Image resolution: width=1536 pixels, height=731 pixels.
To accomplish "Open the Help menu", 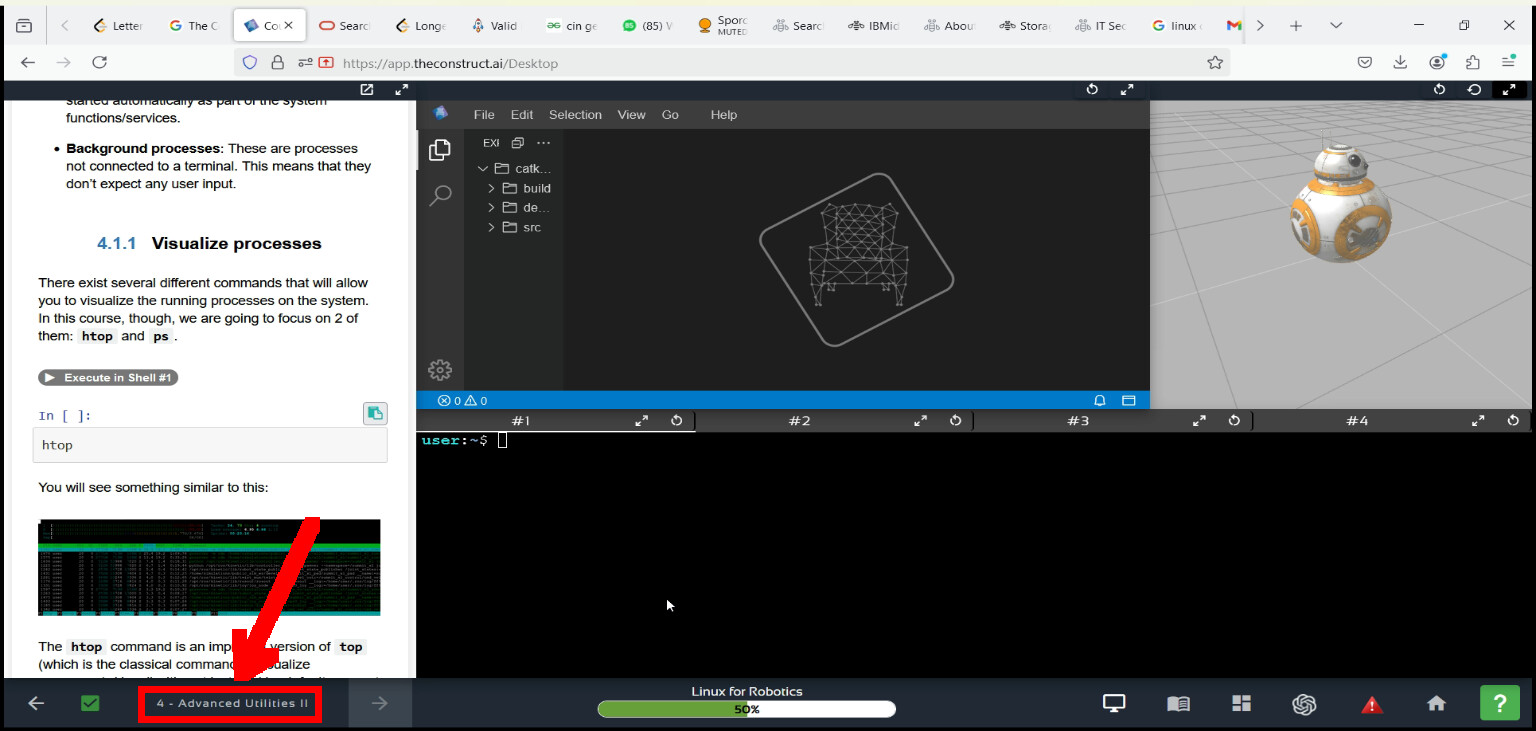I will point(724,115).
